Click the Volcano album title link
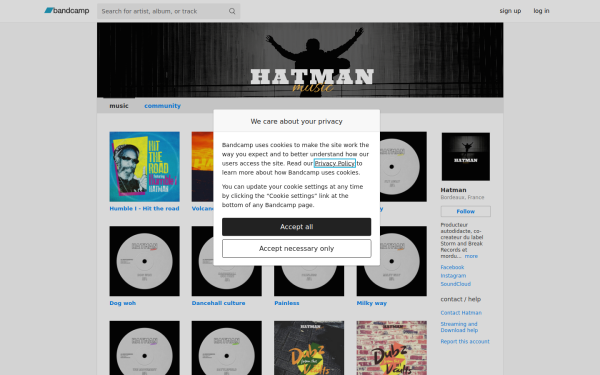The height and width of the screenshot is (375, 600). coord(202,209)
